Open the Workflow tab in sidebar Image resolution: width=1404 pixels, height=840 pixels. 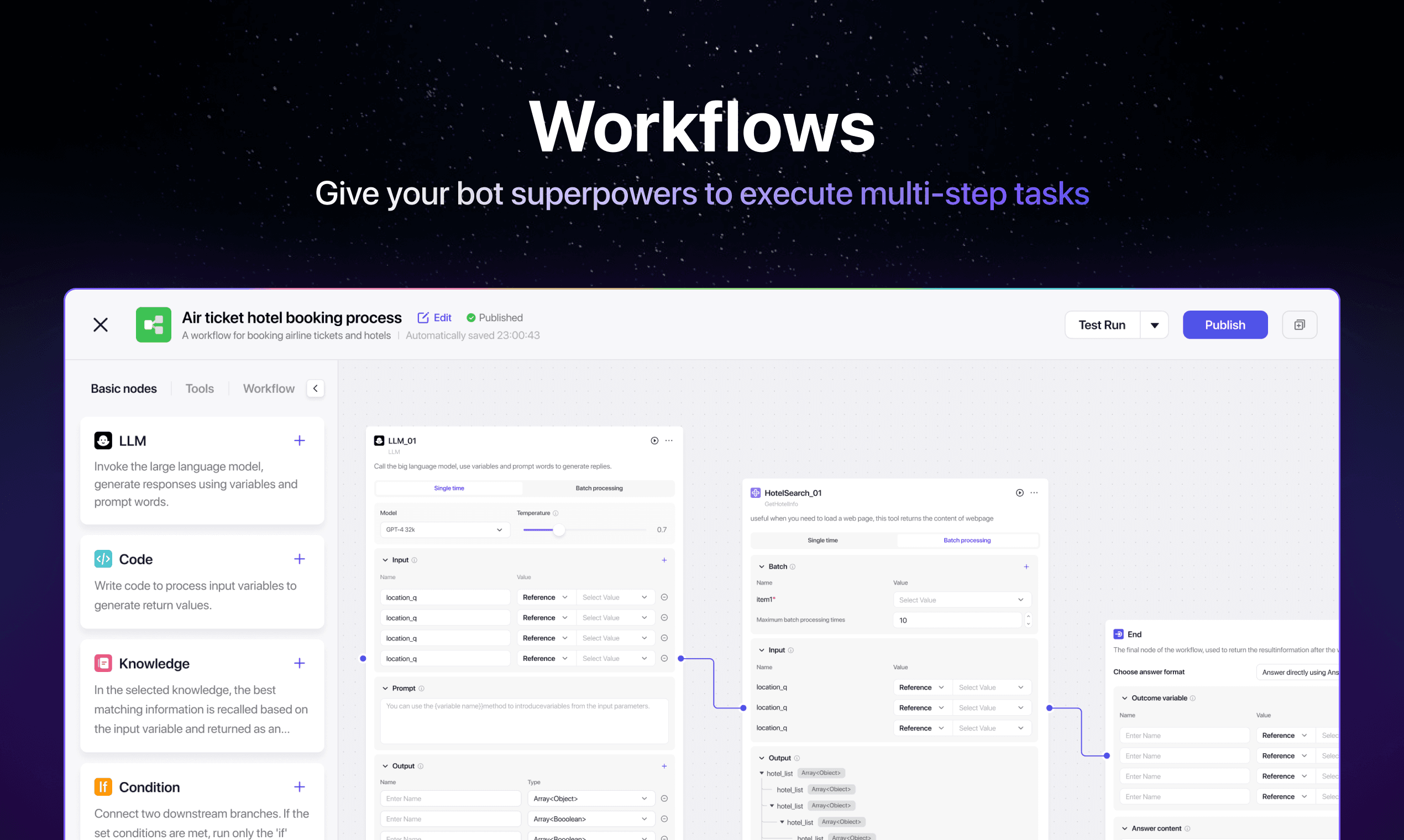pyautogui.click(x=269, y=389)
